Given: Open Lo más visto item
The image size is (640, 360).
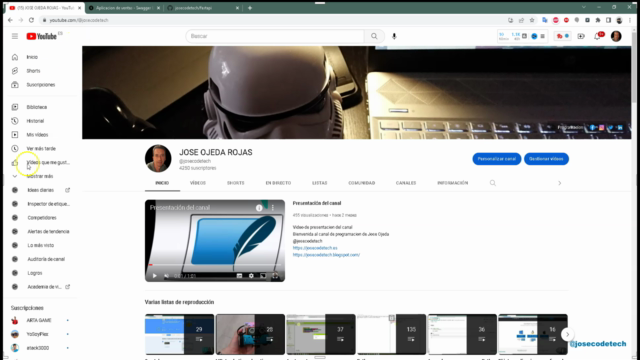Looking at the screenshot, I should [x=40, y=245].
